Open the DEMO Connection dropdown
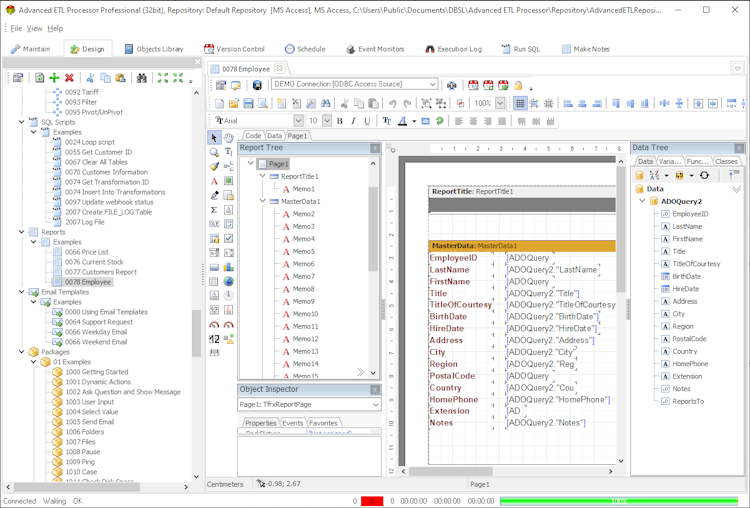The width and height of the screenshot is (750, 508). point(432,85)
